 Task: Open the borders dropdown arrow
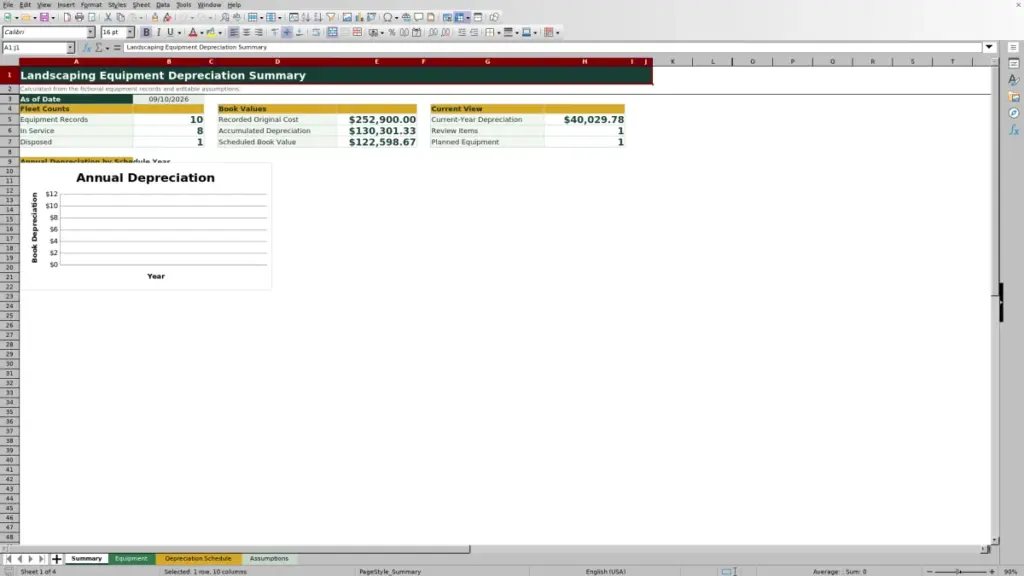[x=499, y=33]
